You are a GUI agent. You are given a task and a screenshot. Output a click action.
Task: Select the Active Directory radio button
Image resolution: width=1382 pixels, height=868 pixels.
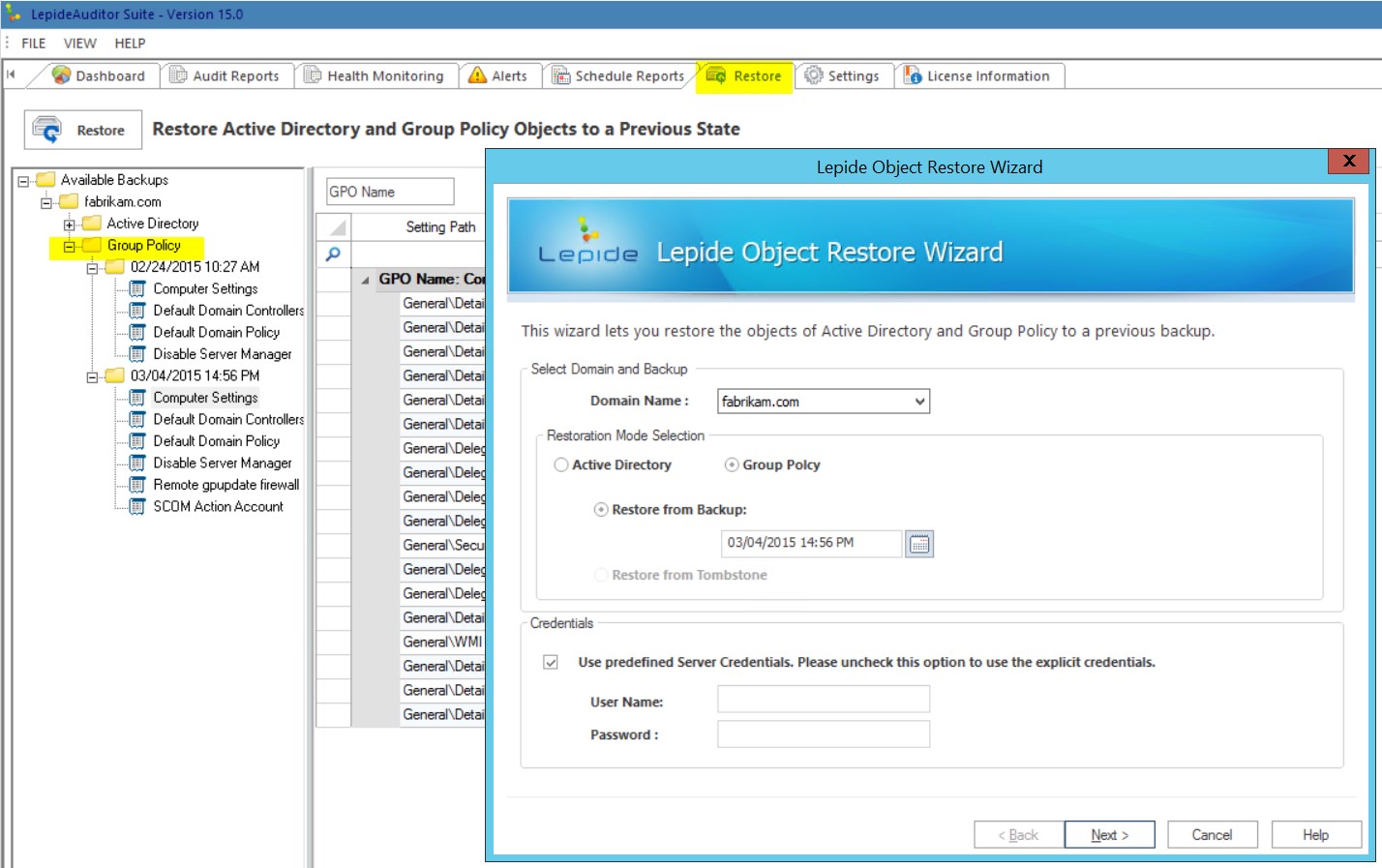pos(561,465)
